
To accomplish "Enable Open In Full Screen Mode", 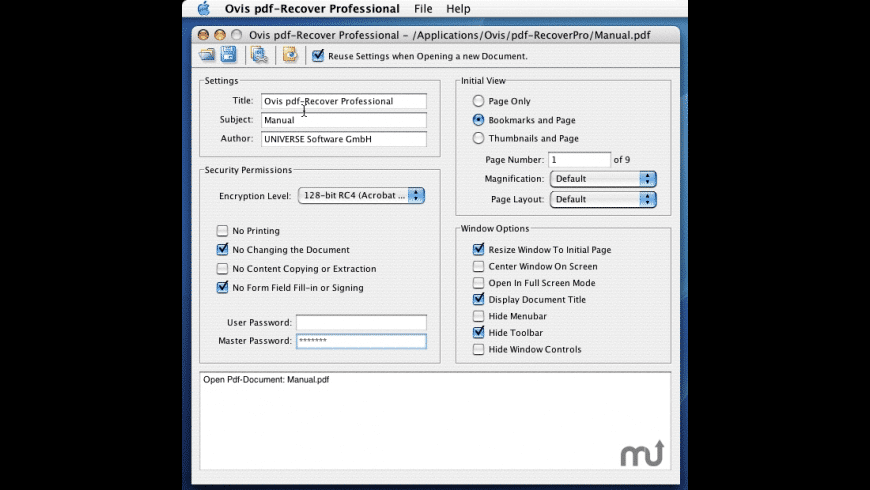I will (478, 282).
